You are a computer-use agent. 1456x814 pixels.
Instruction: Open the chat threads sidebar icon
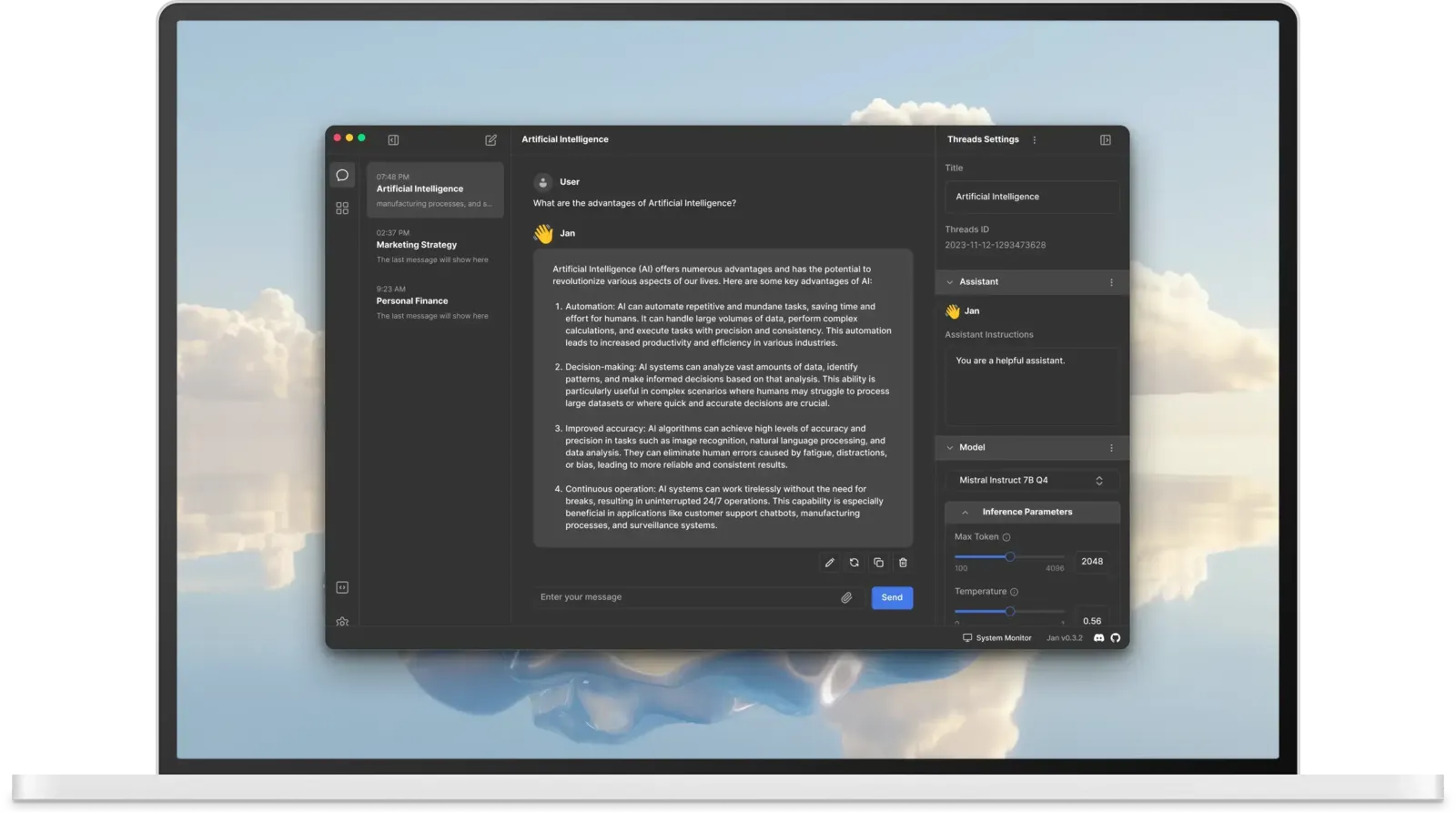[x=342, y=175]
